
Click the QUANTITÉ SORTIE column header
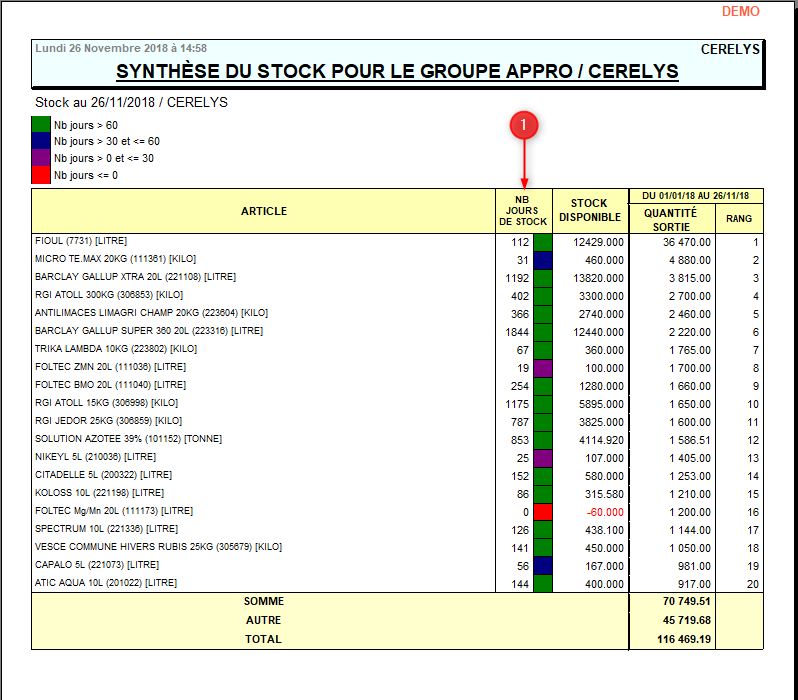pyautogui.click(x=670, y=219)
